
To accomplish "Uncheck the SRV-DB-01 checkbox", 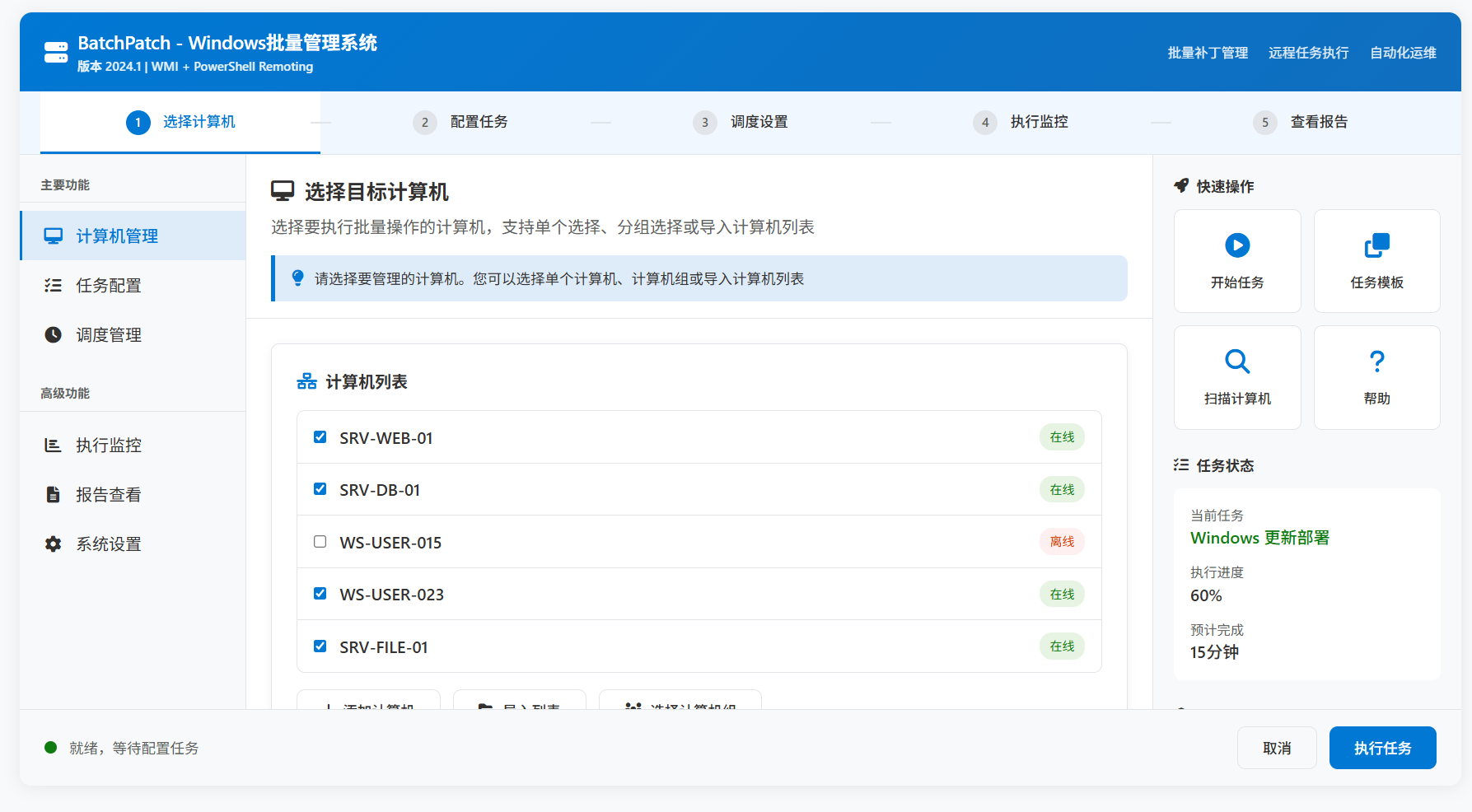I will (320, 489).
